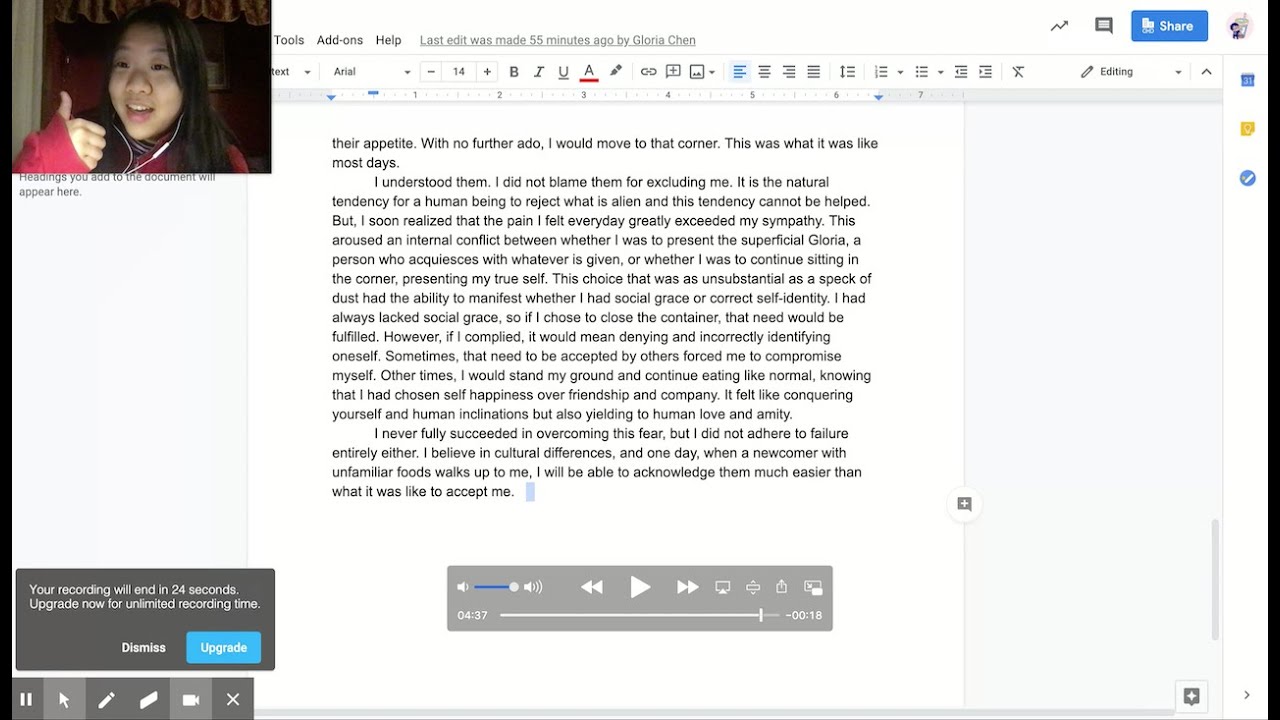
Task: Expand numbered list style dropdown arrow
Action: pyautogui.click(x=900, y=72)
